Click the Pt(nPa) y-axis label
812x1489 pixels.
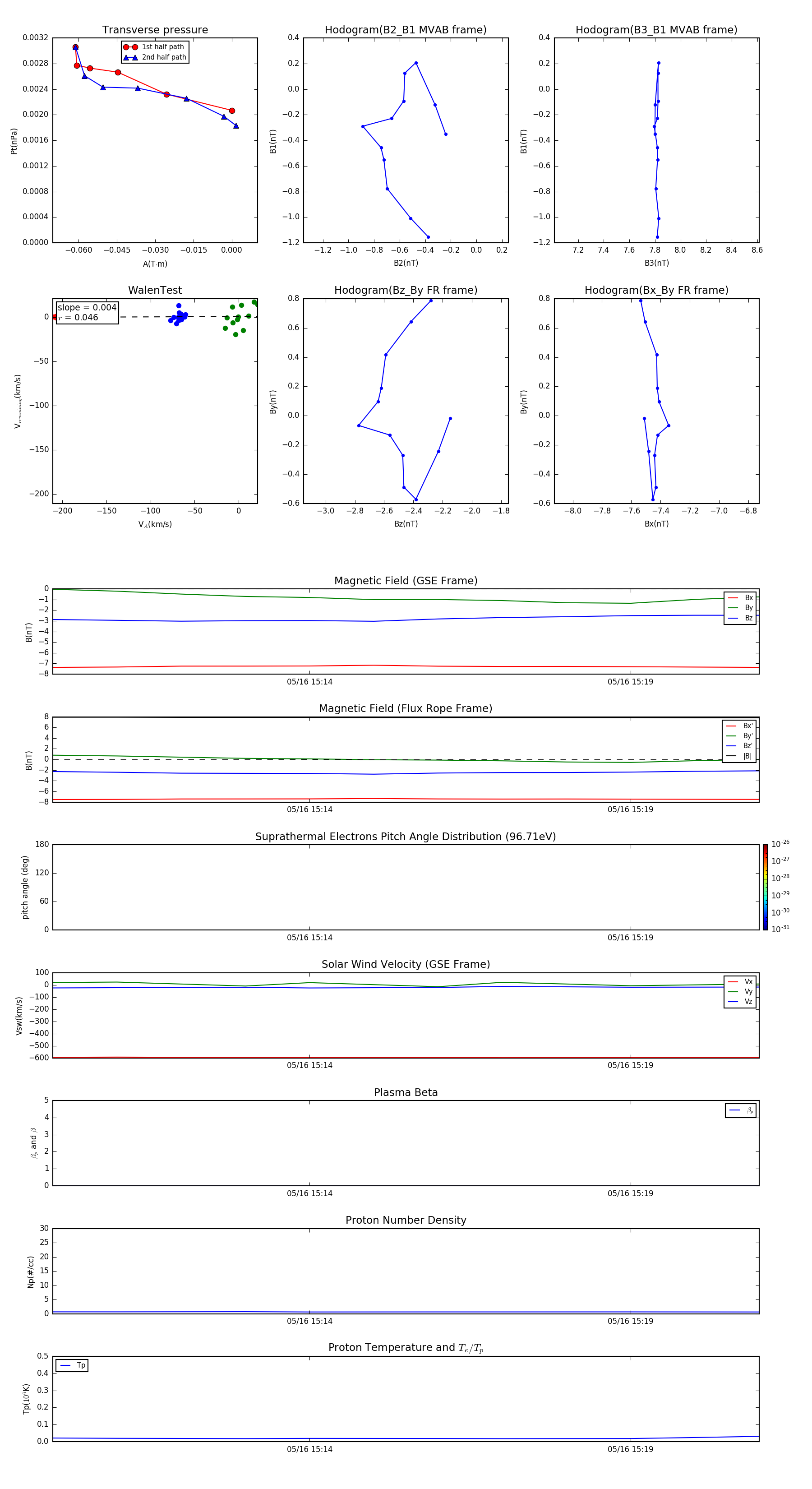click(x=14, y=140)
